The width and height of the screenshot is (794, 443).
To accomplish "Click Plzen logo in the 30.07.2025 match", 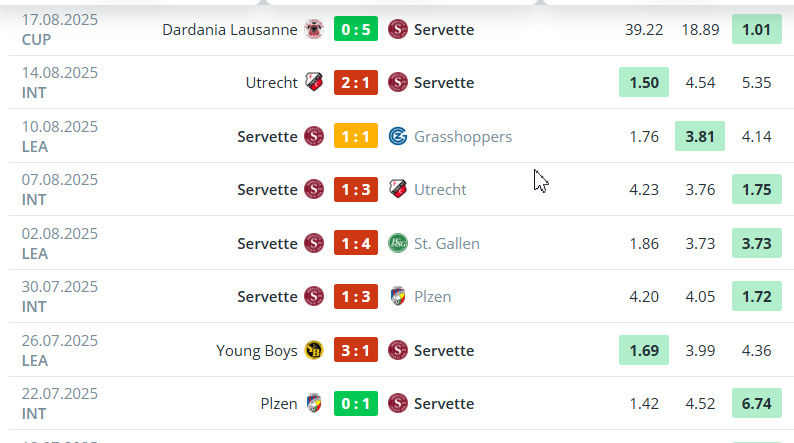I will (397, 296).
